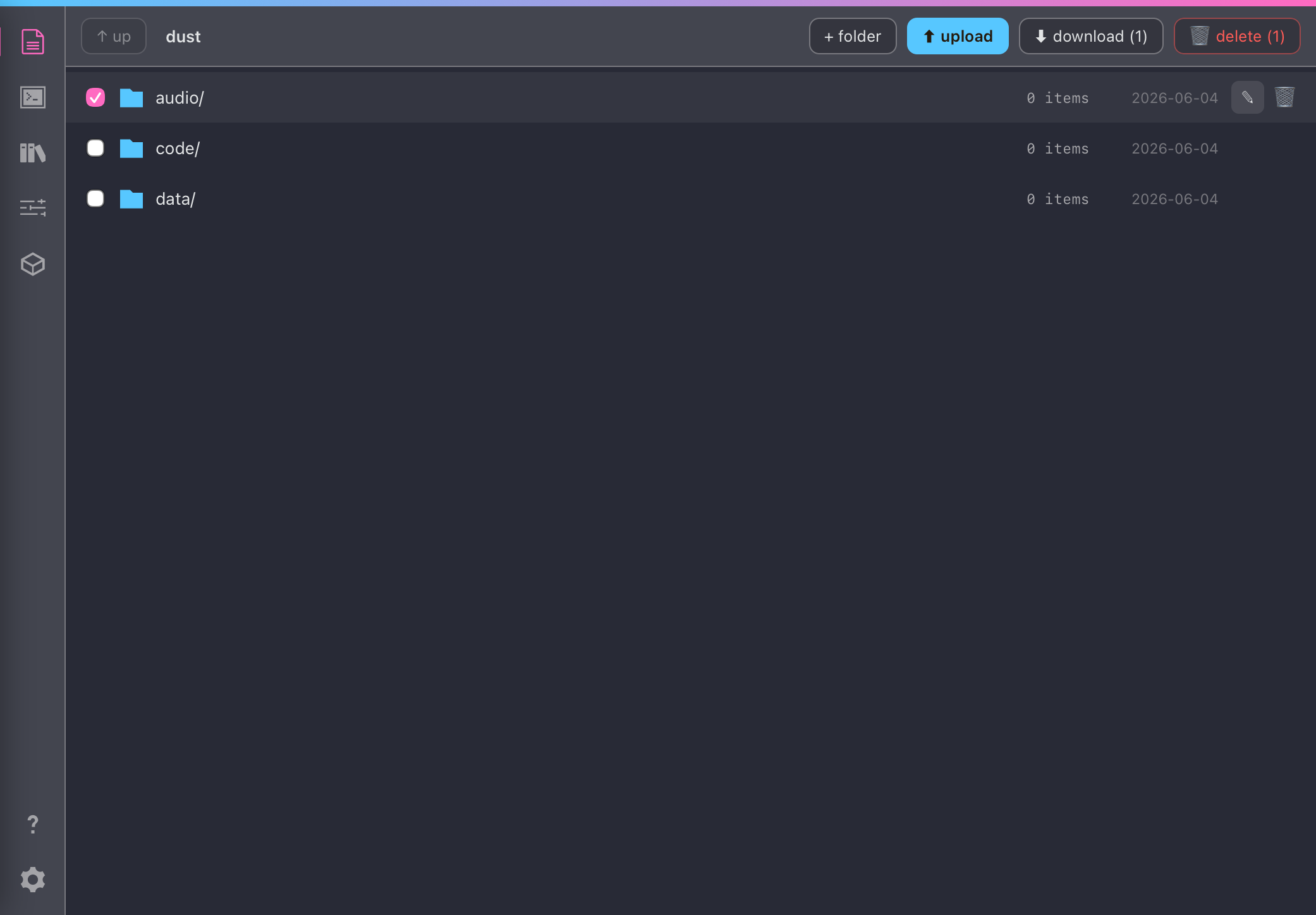Open the code/ folder name
This screenshot has height=915, width=1316.
(x=178, y=148)
